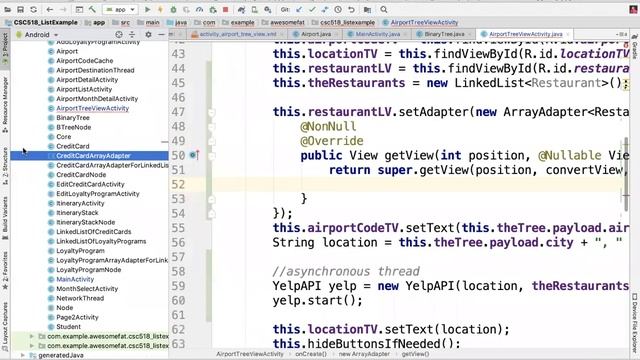Screen dimensions: 640x360
Task: Open the Structure tool window
Action: [x=5, y=166]
